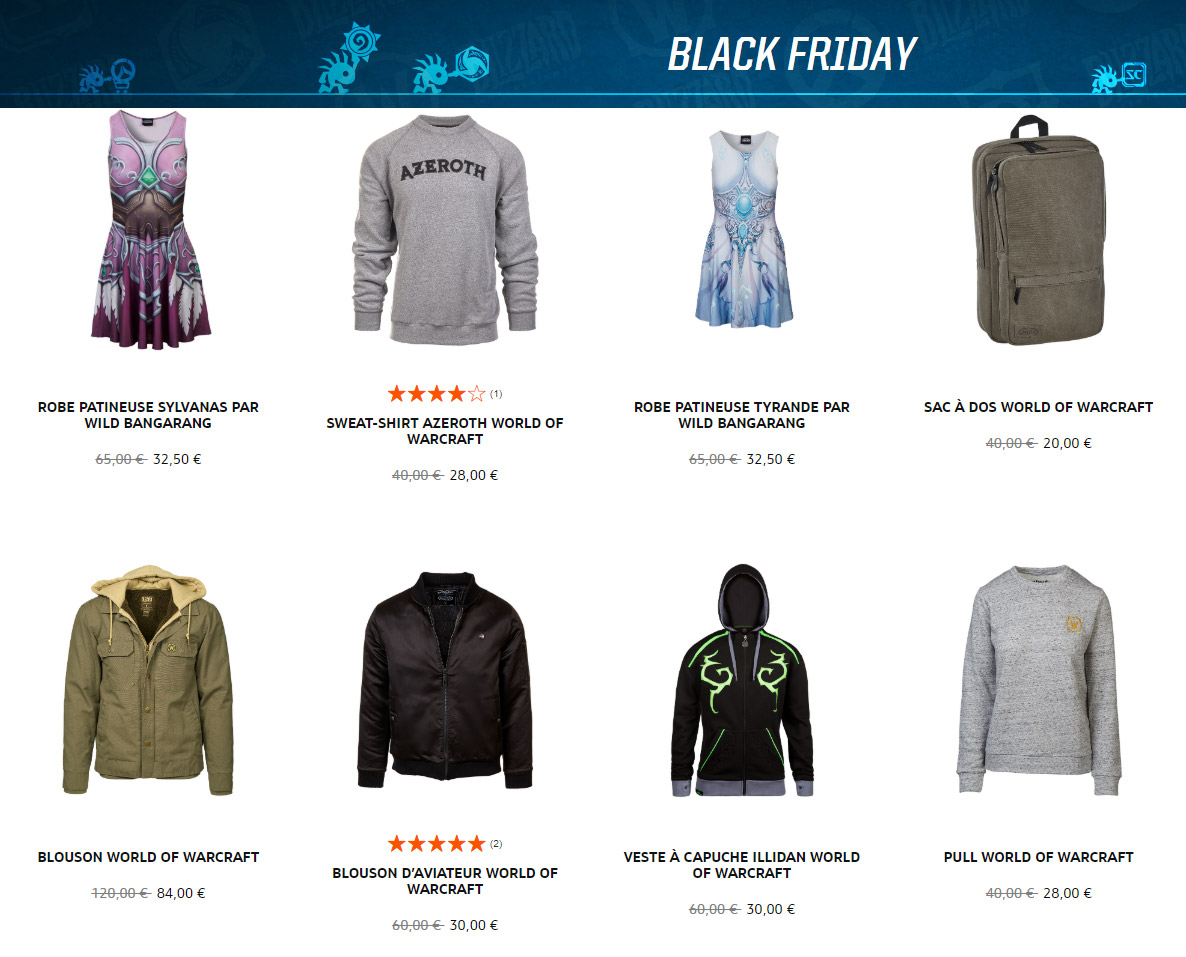The height and width of the screenshot is (957, 1186).
Task: Click the Robe Patineuse Sylvanas title link
Action: click(x=148, y=415)
